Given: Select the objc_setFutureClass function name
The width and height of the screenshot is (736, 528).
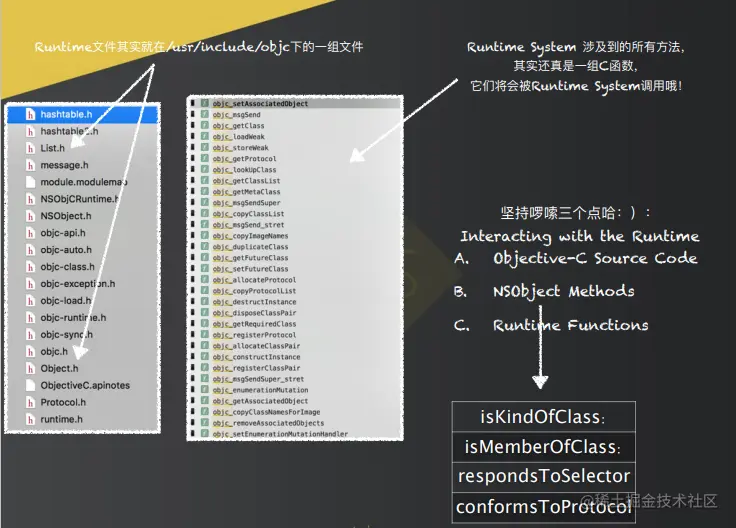Looking at the screenshot, I should pos(250,269).
